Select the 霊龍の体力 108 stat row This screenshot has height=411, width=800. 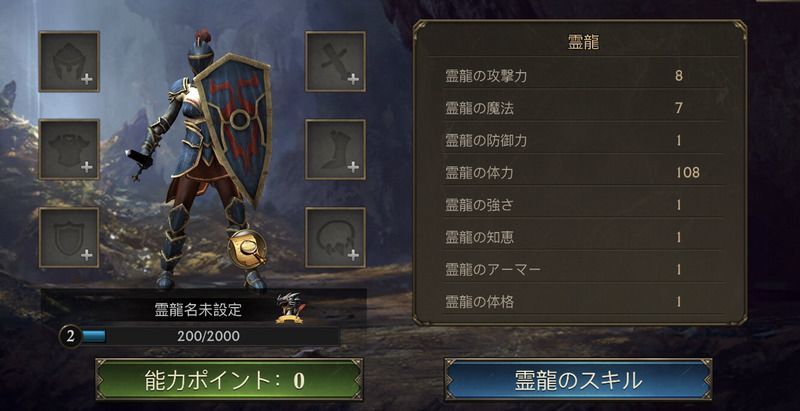pyautogui.click(x=583, y=173)
